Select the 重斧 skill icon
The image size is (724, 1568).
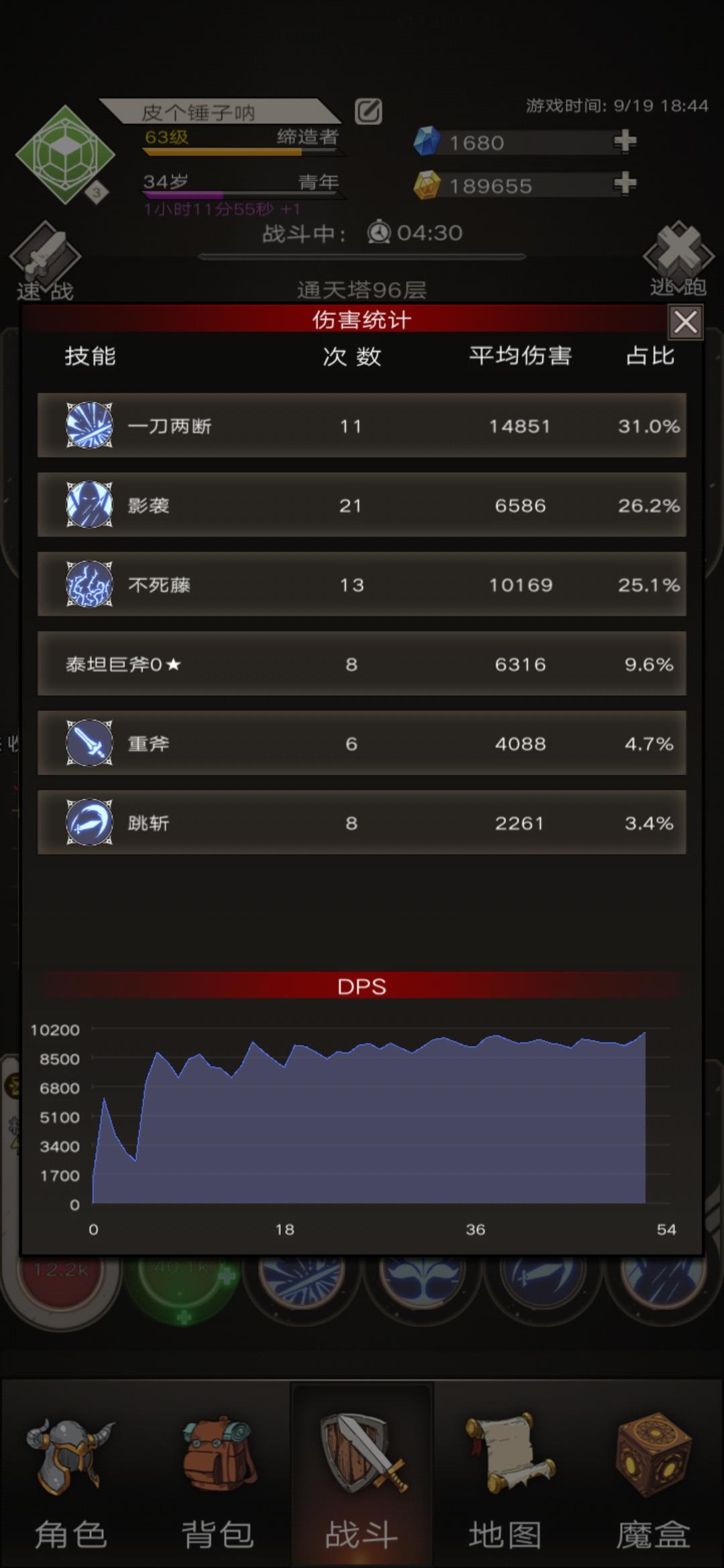(x=89, y=742)
